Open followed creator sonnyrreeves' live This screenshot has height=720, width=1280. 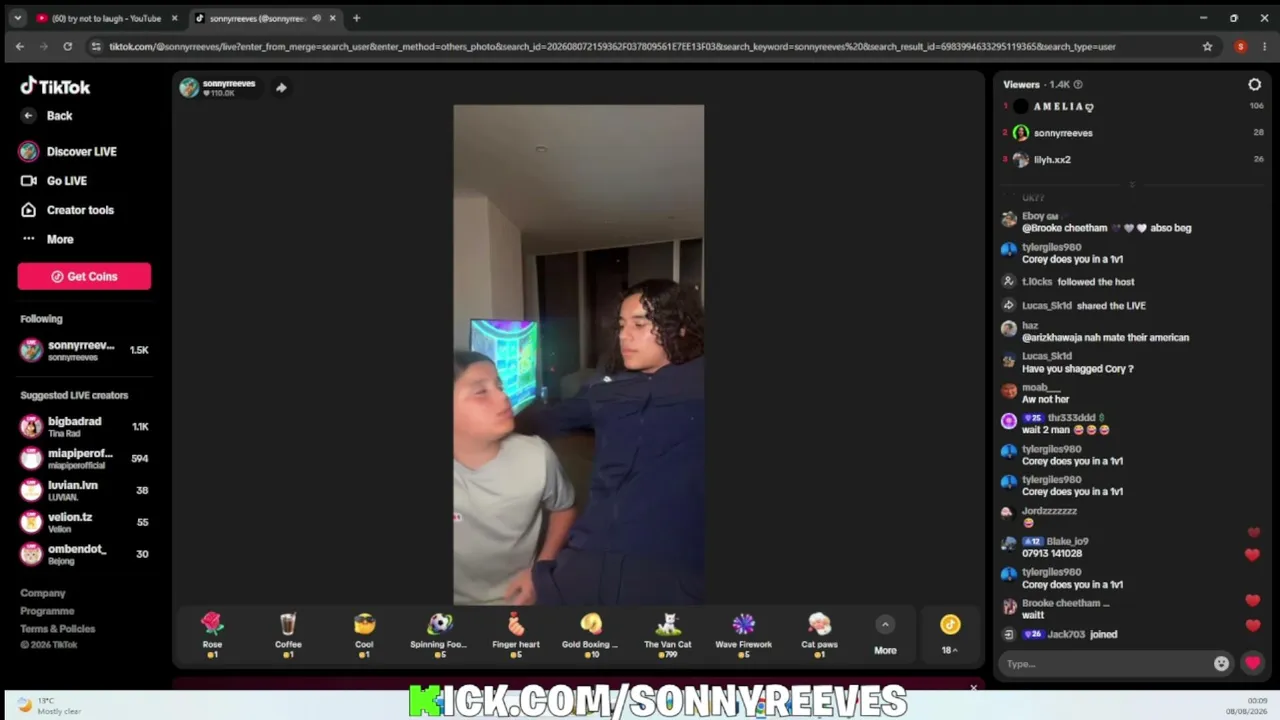pyautogui.click(x=84, y=350)
